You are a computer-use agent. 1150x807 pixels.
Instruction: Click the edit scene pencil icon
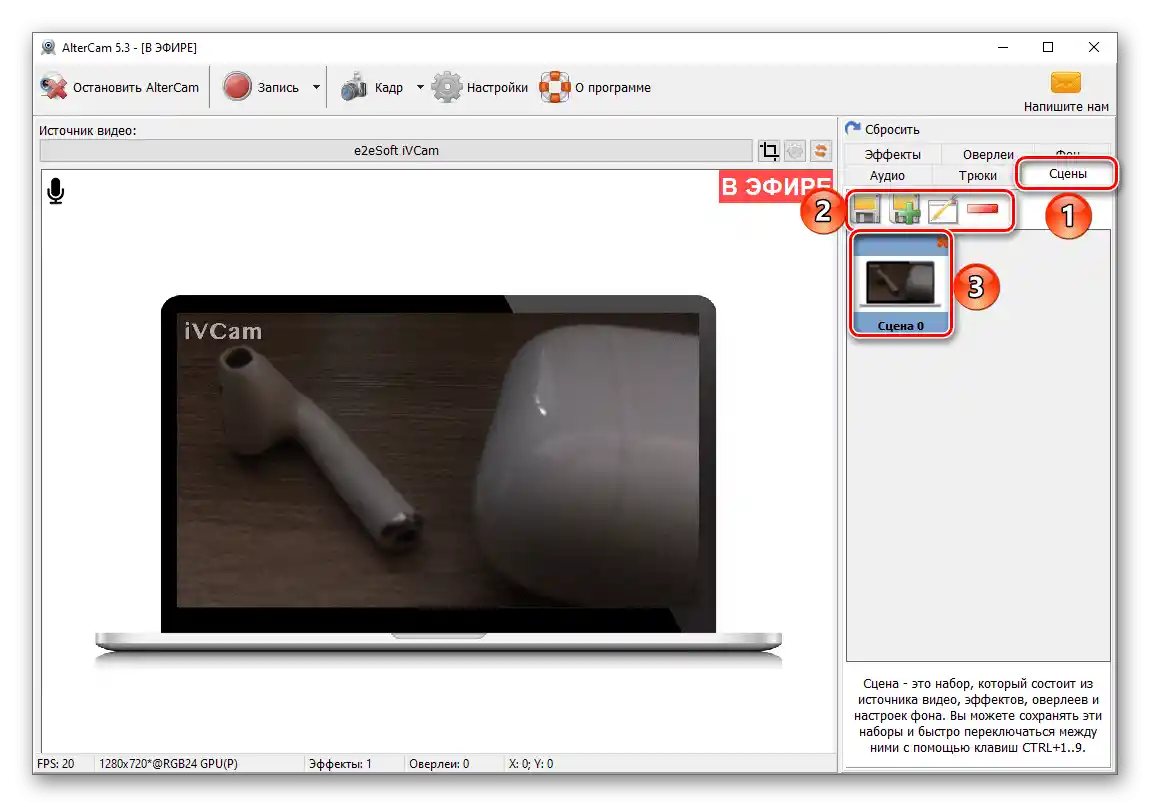(943, 211)
